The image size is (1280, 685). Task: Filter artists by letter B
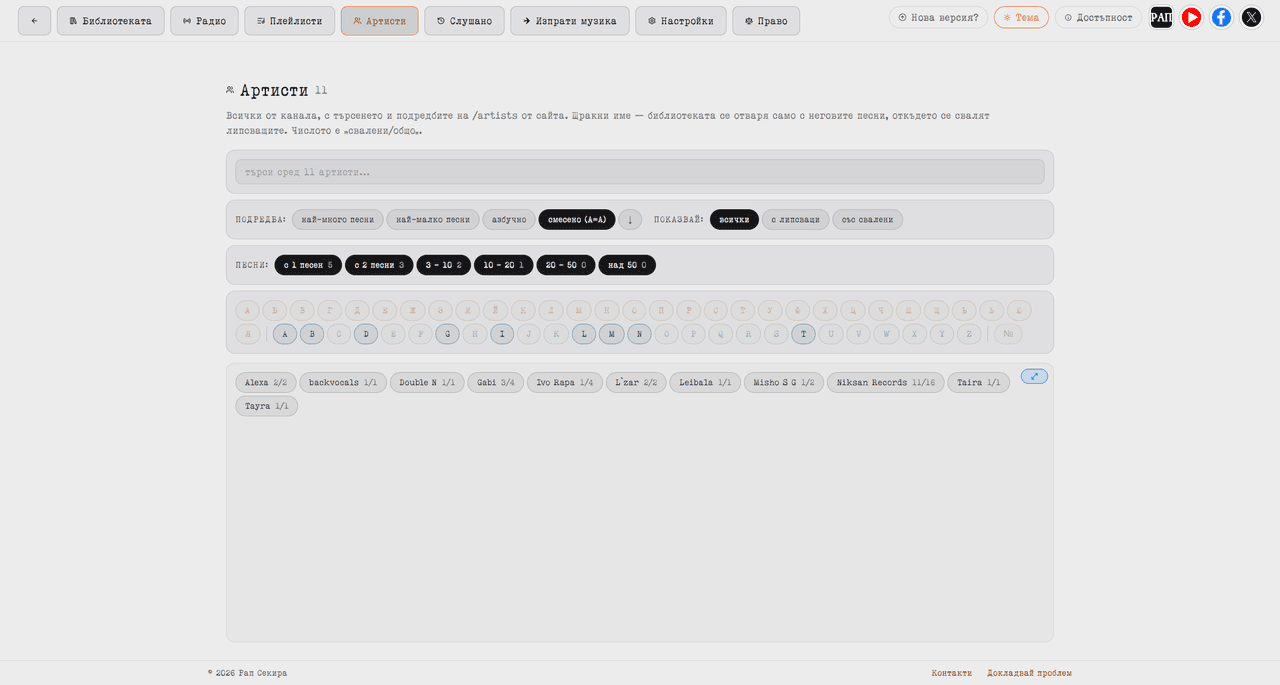312,334
